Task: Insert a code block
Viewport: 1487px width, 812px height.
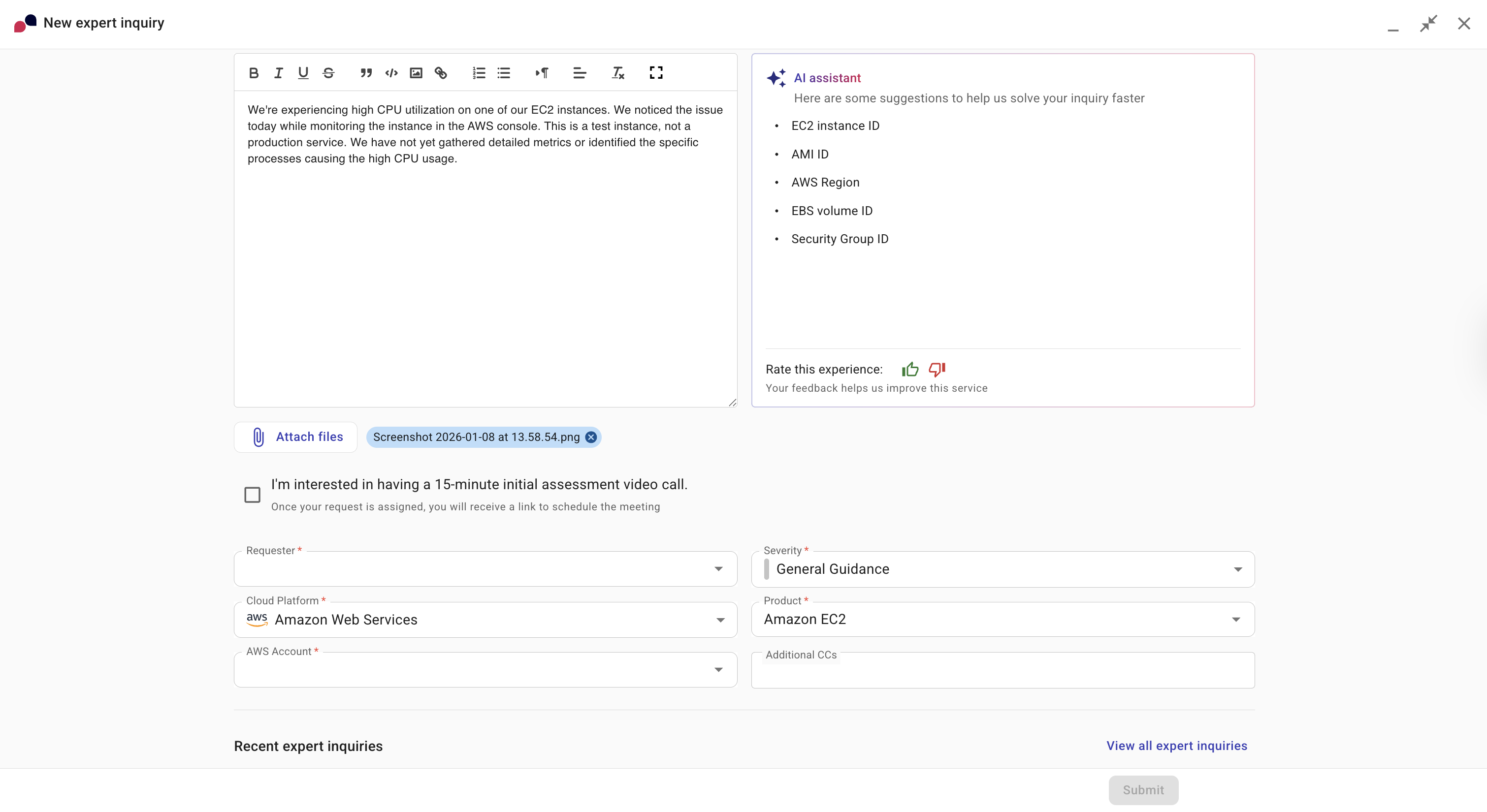Action: coord(391,73)
